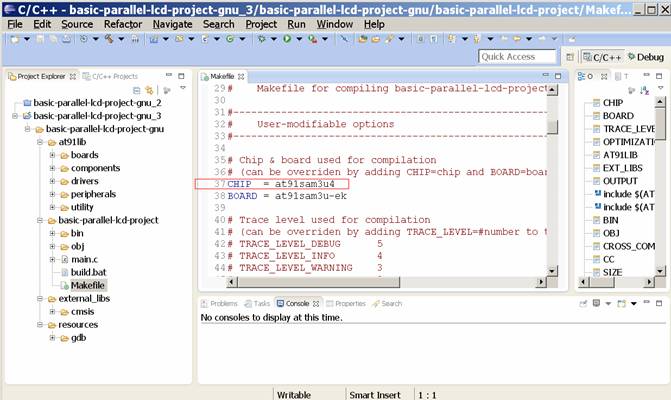
Task: Click TRACE_LEVE entry in Outline
Action: pos(629,129)
